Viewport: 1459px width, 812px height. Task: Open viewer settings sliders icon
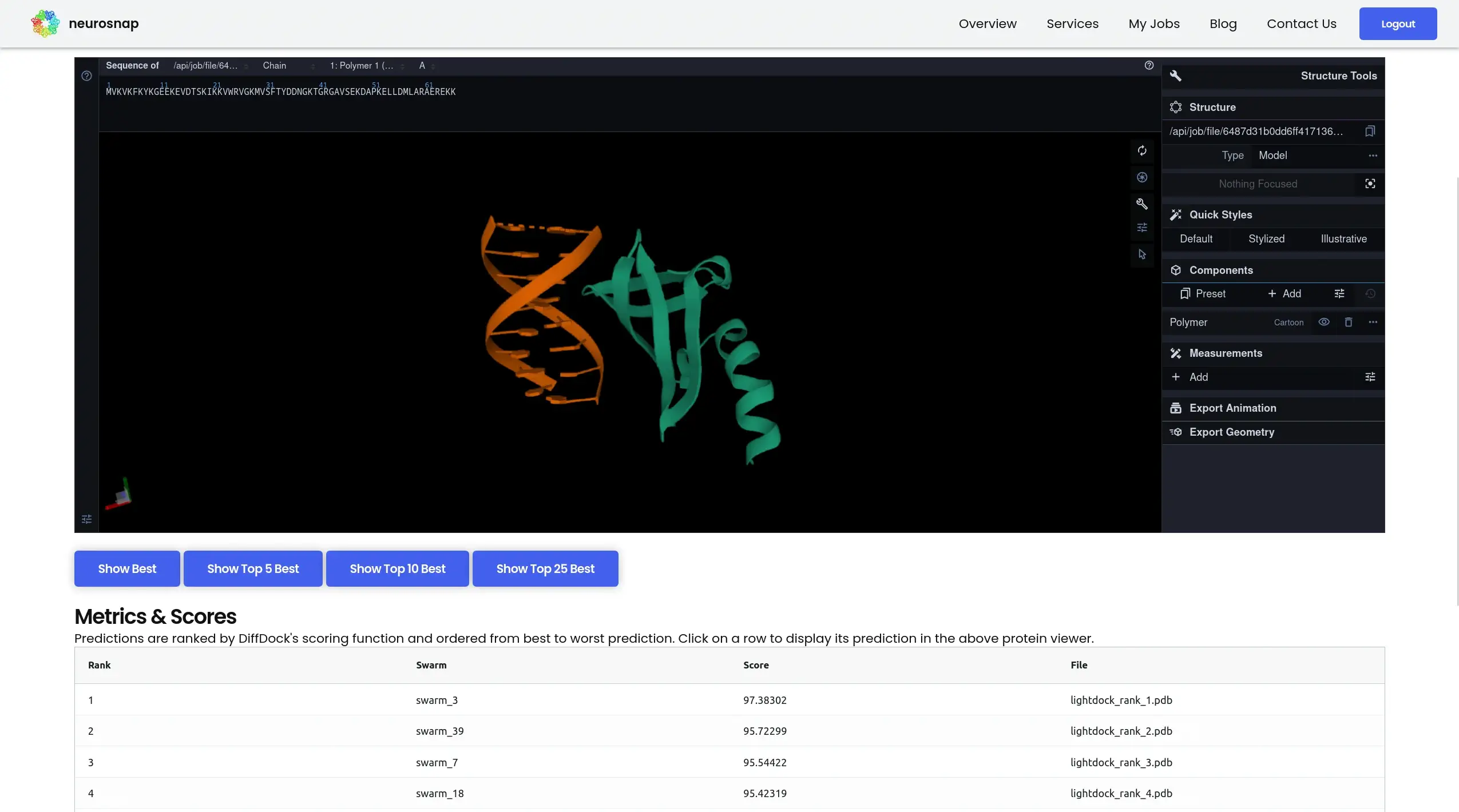[1142, 227]
